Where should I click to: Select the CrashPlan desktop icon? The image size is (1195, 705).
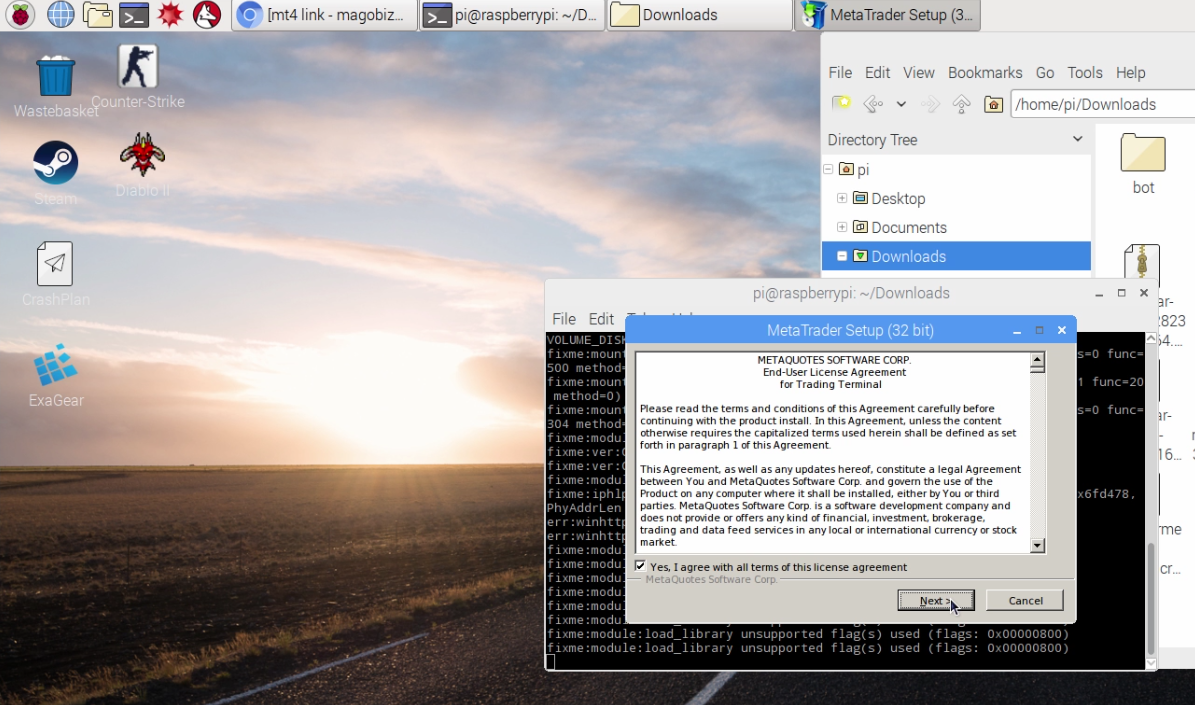click(x=56, y=274)
